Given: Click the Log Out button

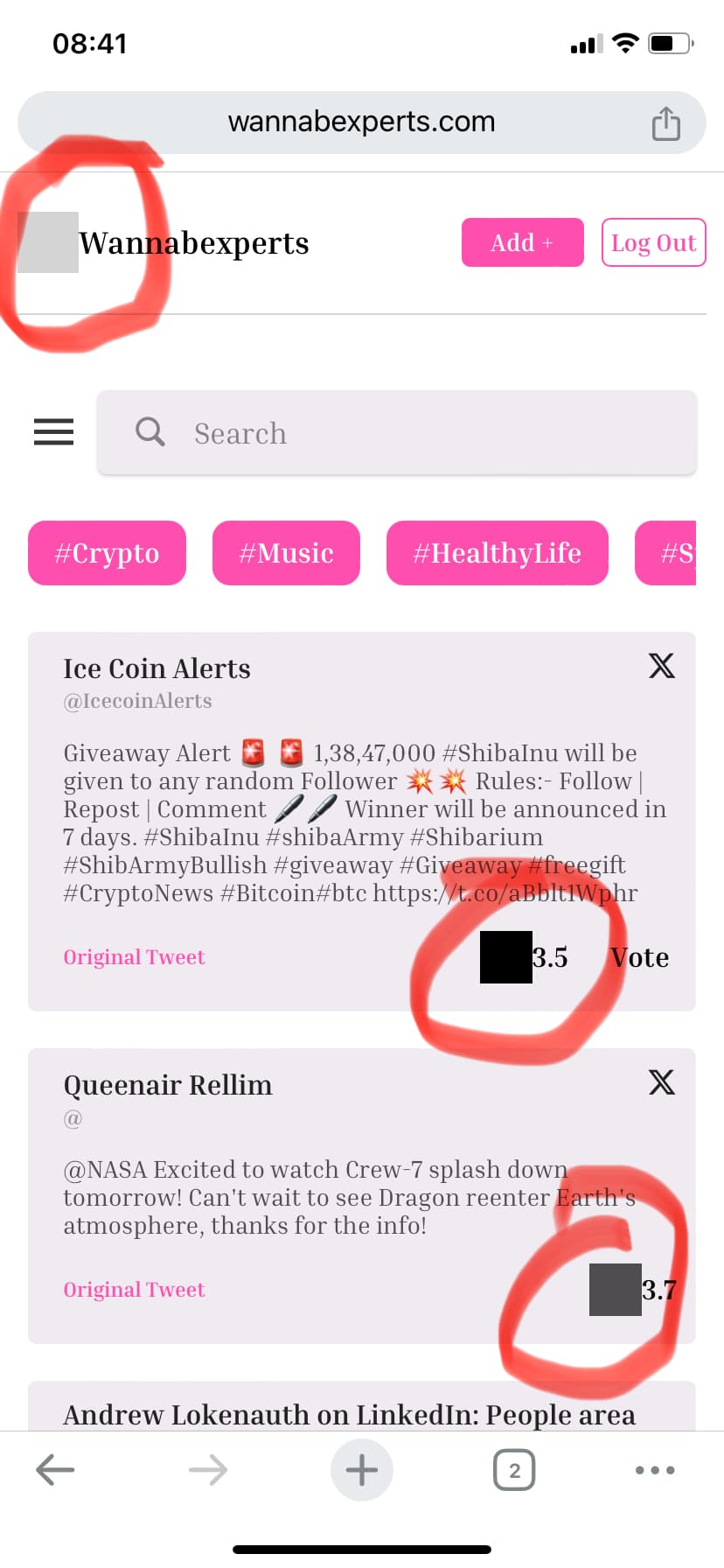Looking at the screenshot, I should 654,242.
